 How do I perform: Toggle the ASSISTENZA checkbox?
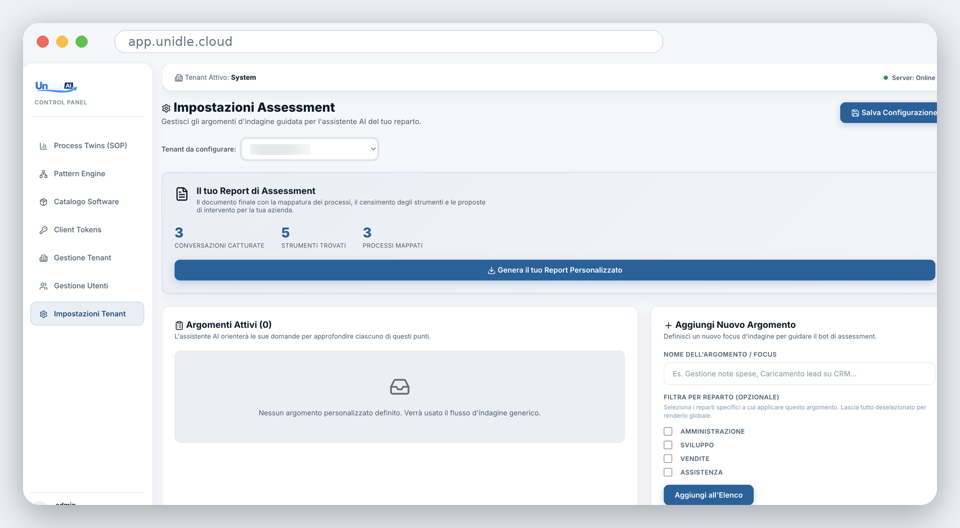click(668, 472)
